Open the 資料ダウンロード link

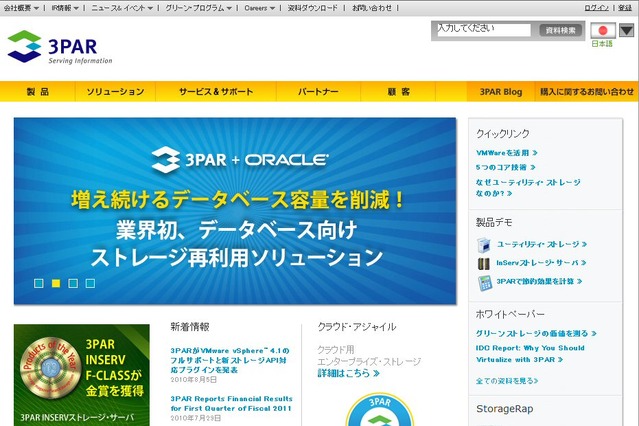[313, 8]
